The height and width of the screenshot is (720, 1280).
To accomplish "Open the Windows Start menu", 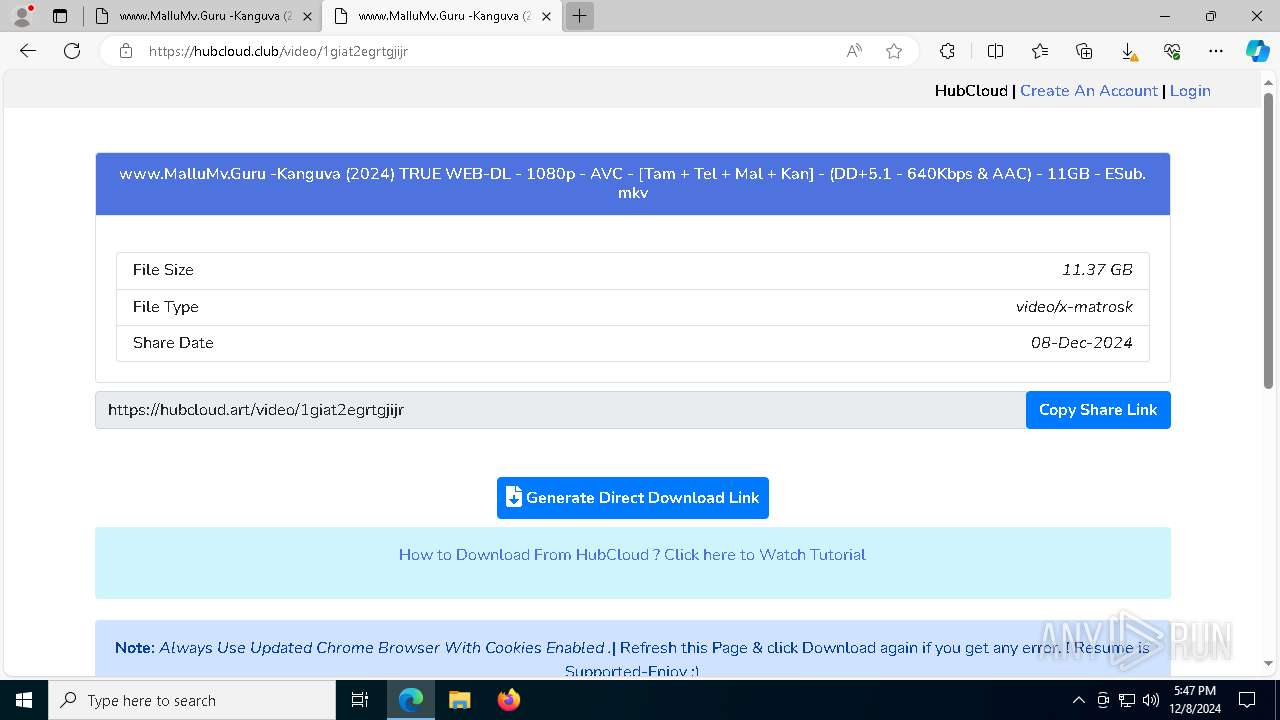I will [24, 700].
